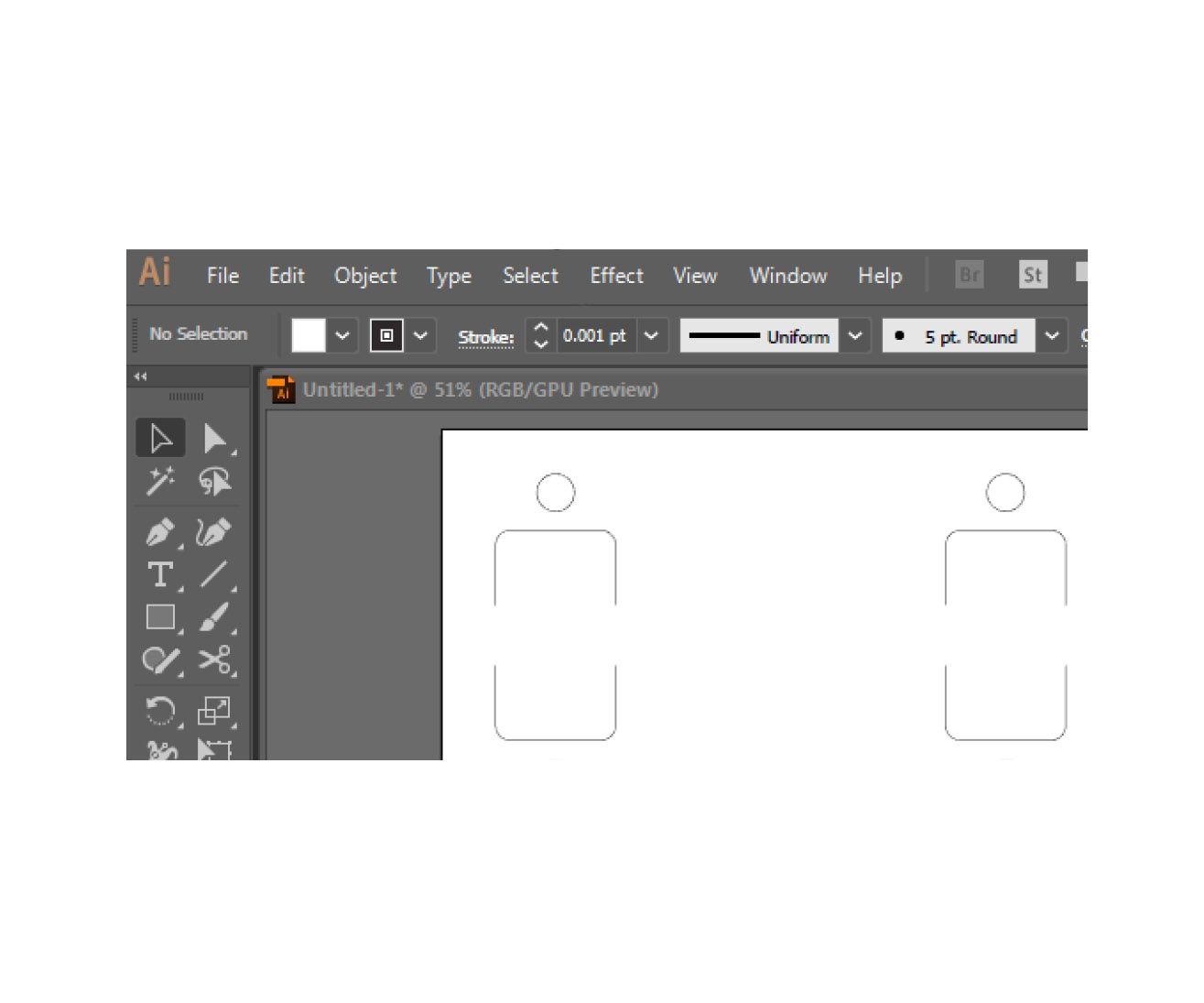Pick the Scissors tool

[x=214, y=660]
